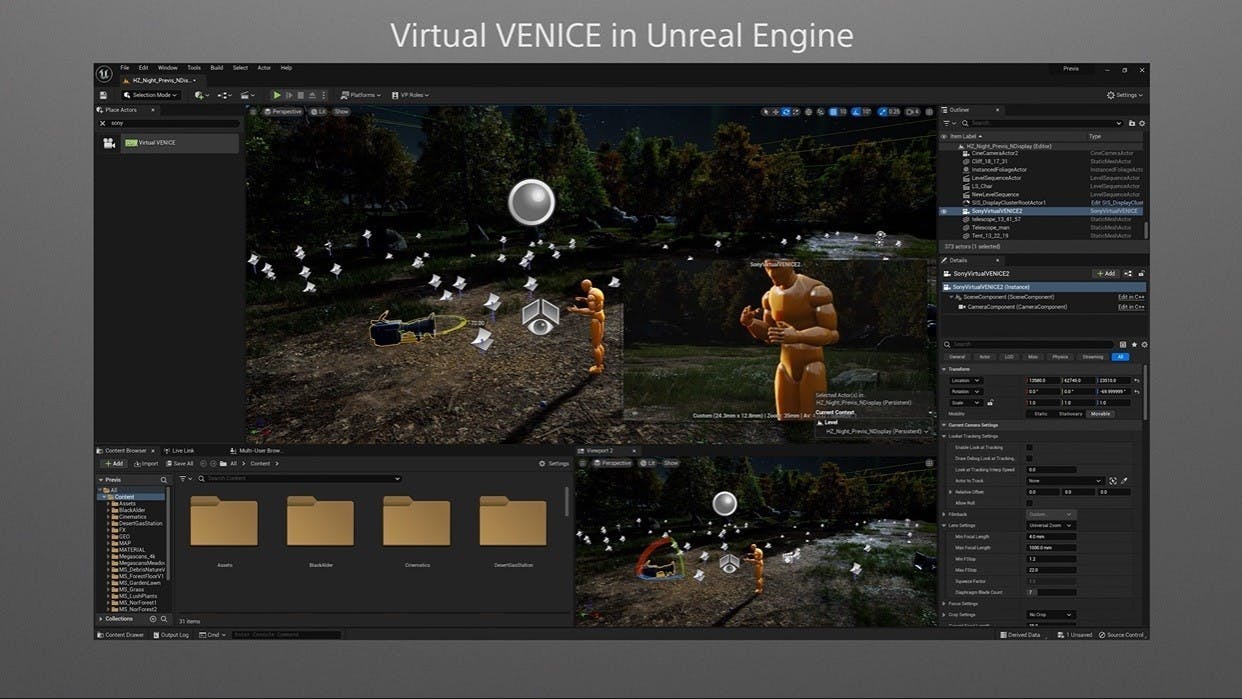Select the Rotate gizmo tool in viewport
1242x699 pixels.
coord(786,112)
